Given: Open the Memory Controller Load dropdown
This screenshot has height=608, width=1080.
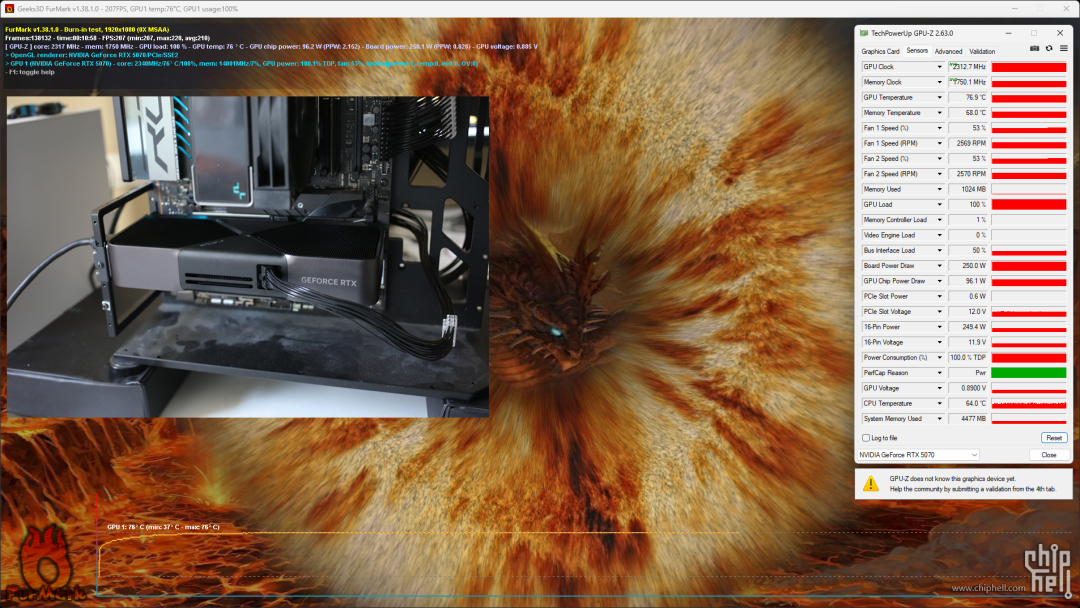Looking at the screenshot, I should click(x=939, y=220).
